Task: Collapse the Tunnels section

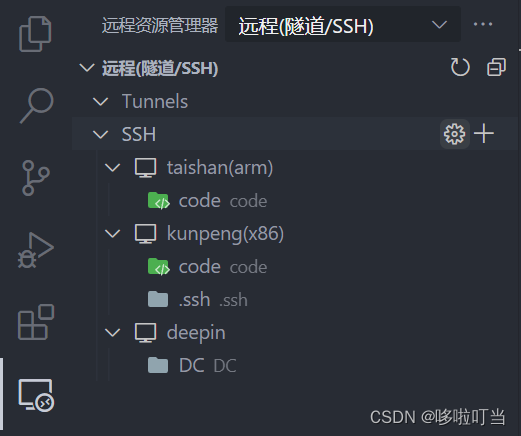Action: point(100,102)
